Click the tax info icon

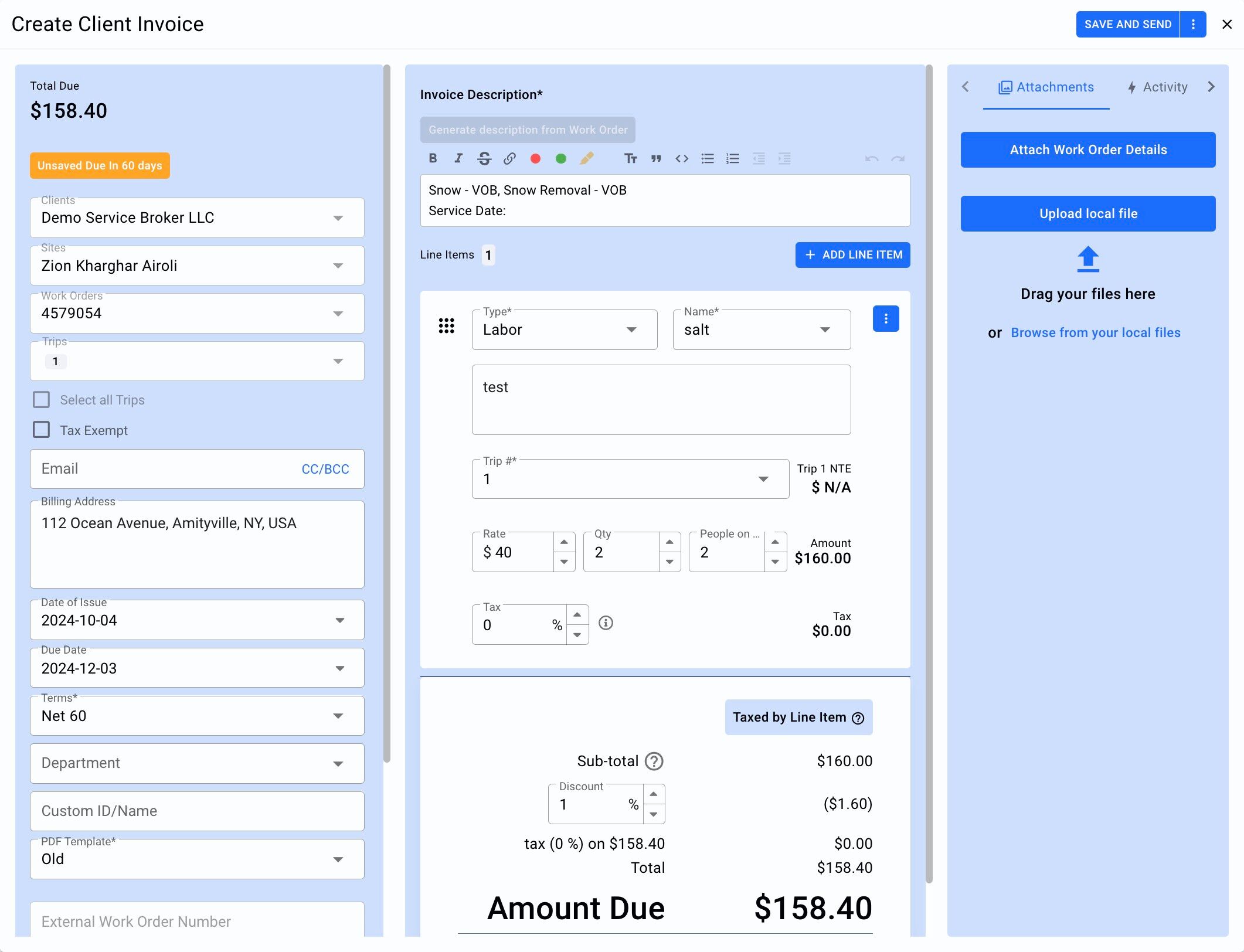tap(606, 623)
